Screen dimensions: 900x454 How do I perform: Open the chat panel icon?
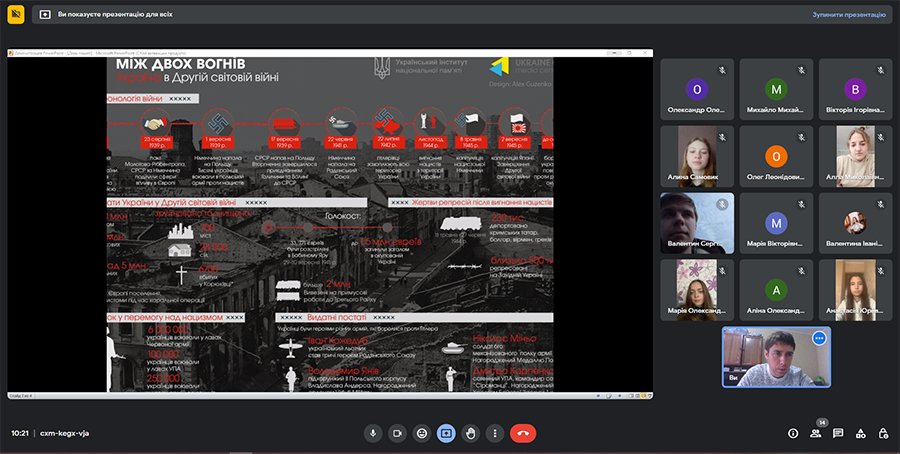[x=838, y=433]
